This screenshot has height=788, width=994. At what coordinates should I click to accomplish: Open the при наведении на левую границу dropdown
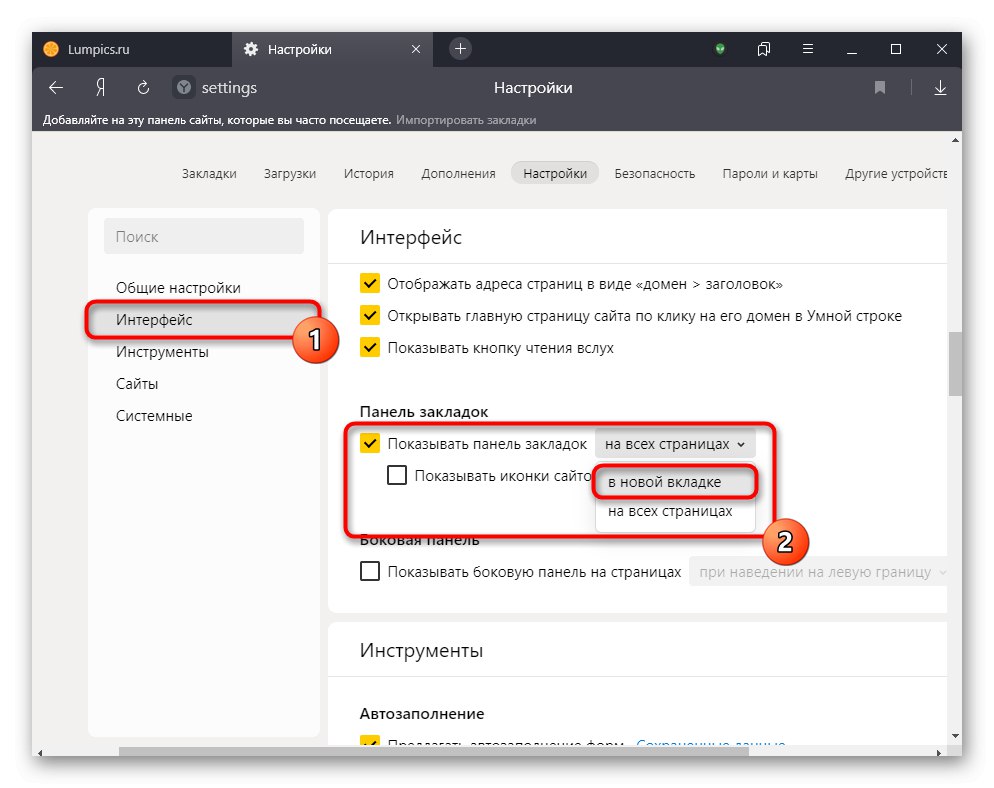[x=820, y=571]
